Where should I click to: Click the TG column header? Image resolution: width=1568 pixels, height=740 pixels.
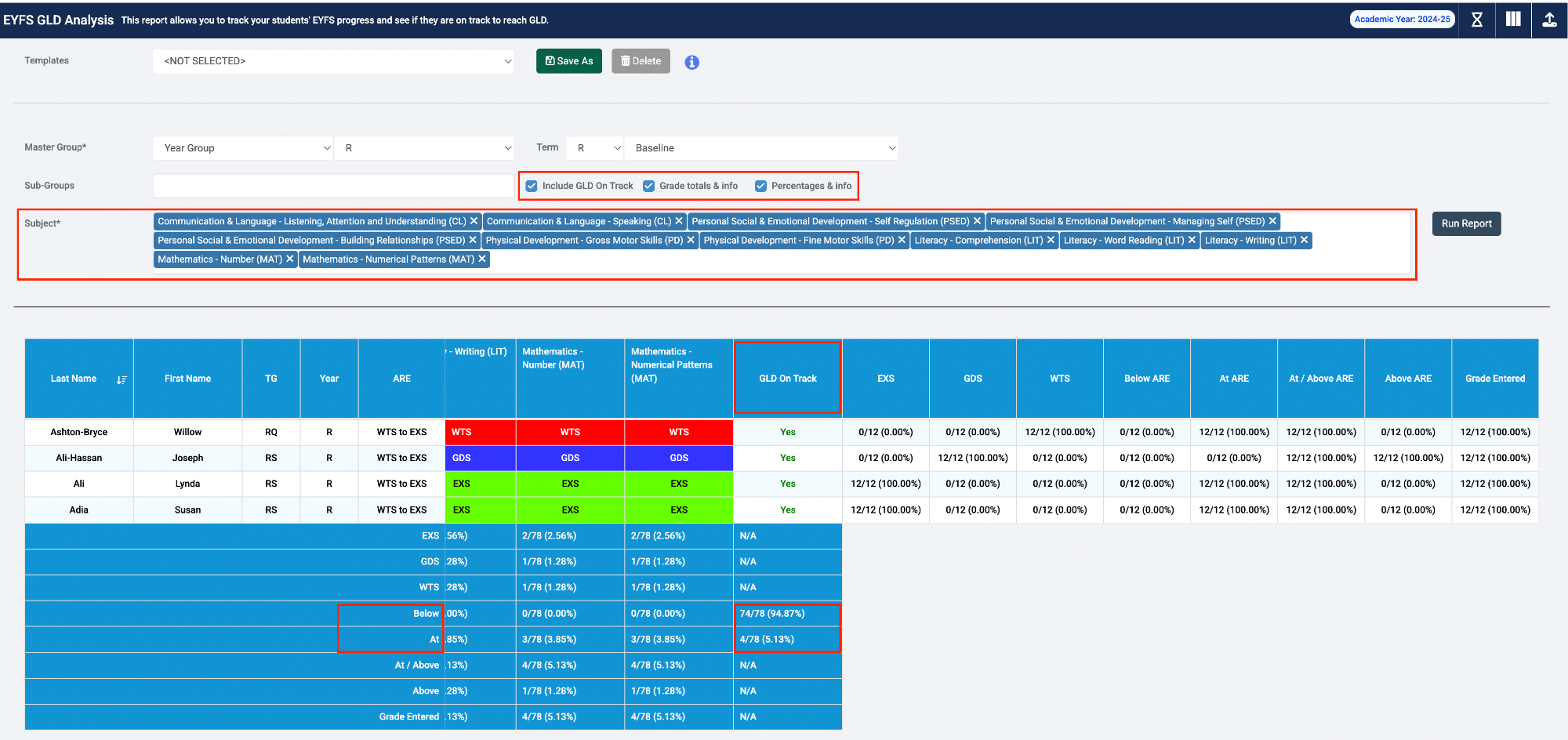[x=271, y=379]
